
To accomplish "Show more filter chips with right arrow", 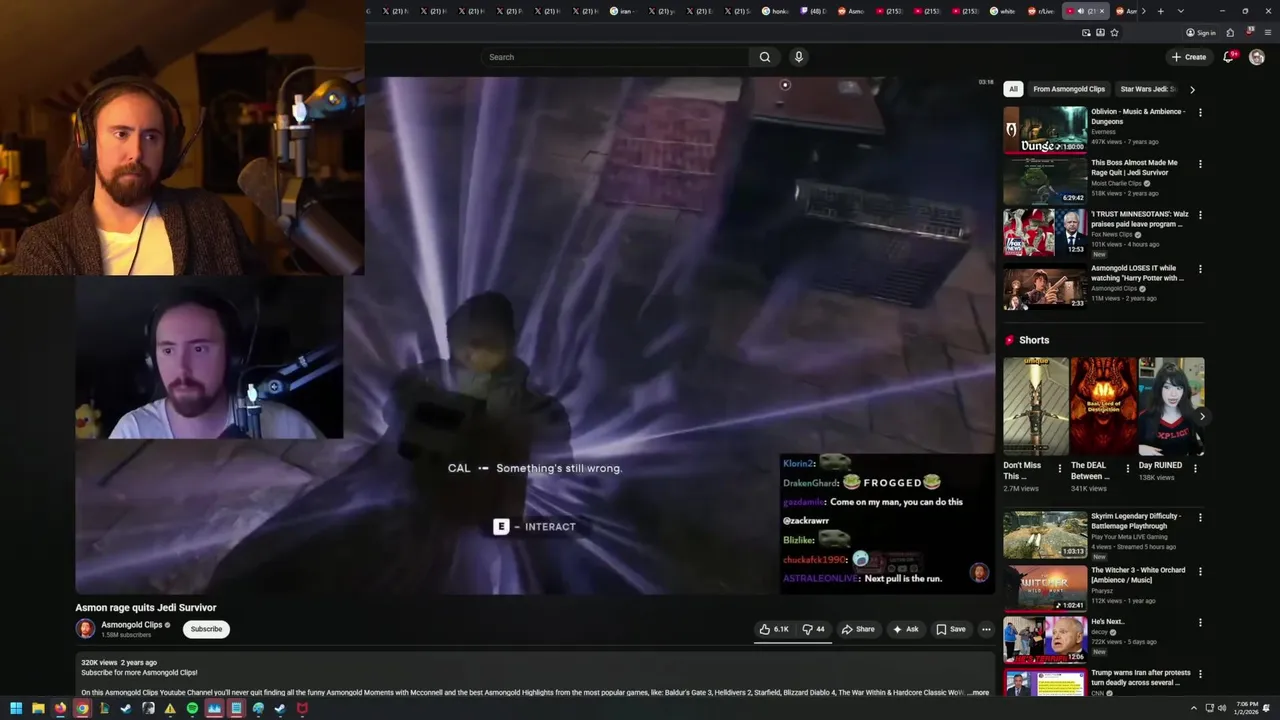I will tap(1192, 89).
